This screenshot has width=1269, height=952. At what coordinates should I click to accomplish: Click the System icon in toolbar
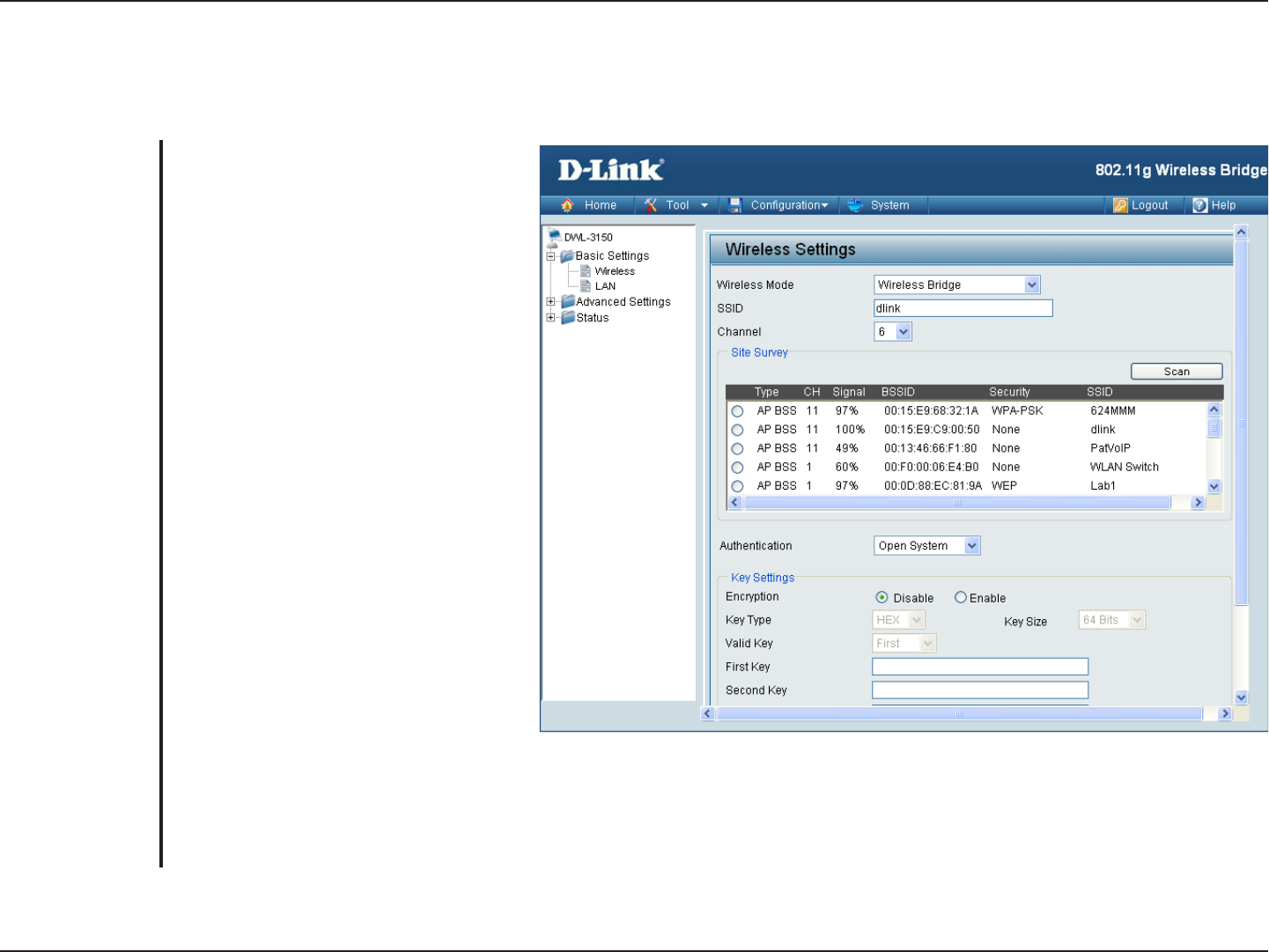[854, 205]
